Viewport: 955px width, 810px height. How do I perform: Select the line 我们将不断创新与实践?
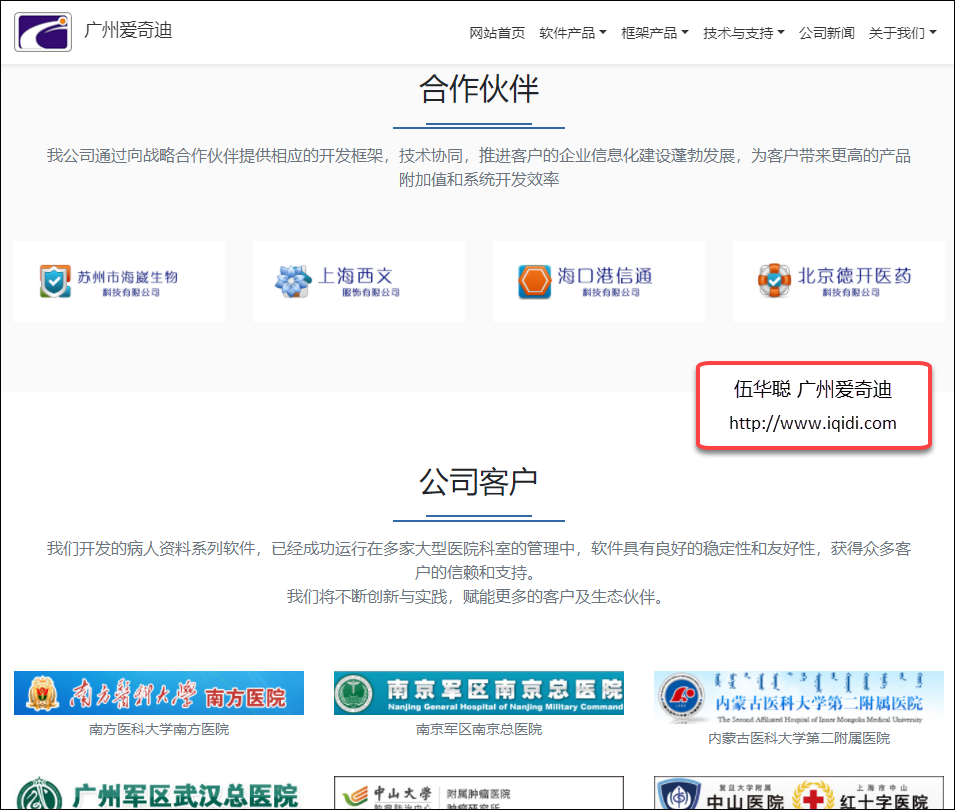pos(476,597)
